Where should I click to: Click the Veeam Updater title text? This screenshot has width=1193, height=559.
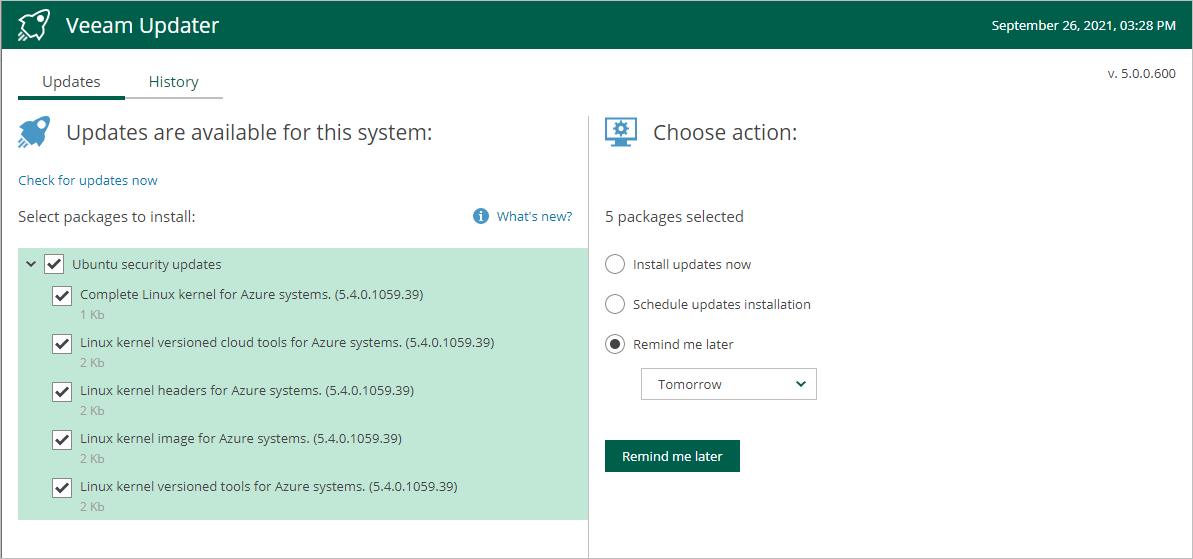[142, 26]
